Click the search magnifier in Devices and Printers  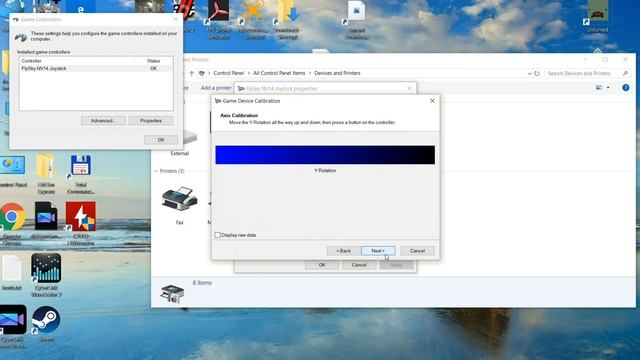pos(625,73)
